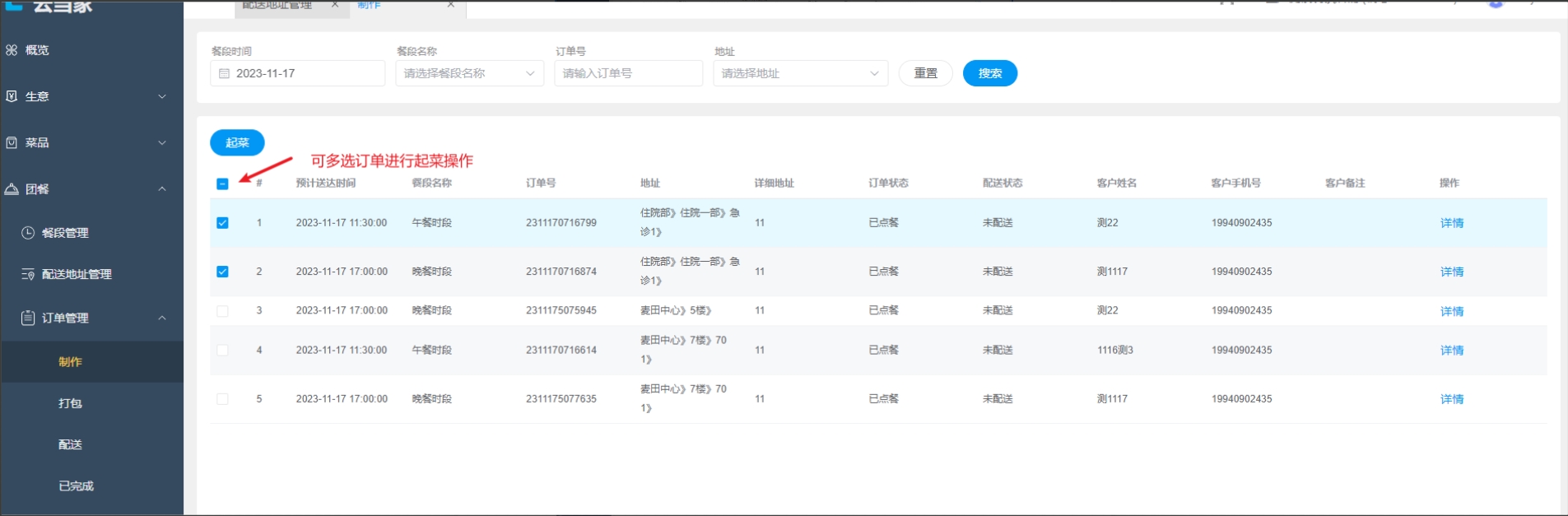Image resolution: width=1568 pixels, height=516 pixels.
Task: Click the 团餐 group meal icon
Action: pyautogui.click(x=12, y=189)
